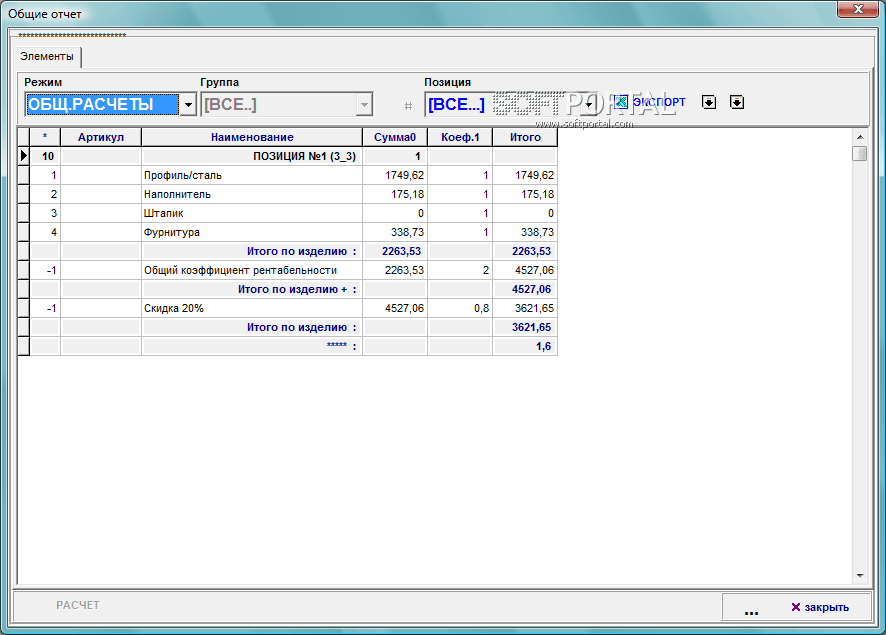Close the Общие отчет window

click(x=858, y=9)
